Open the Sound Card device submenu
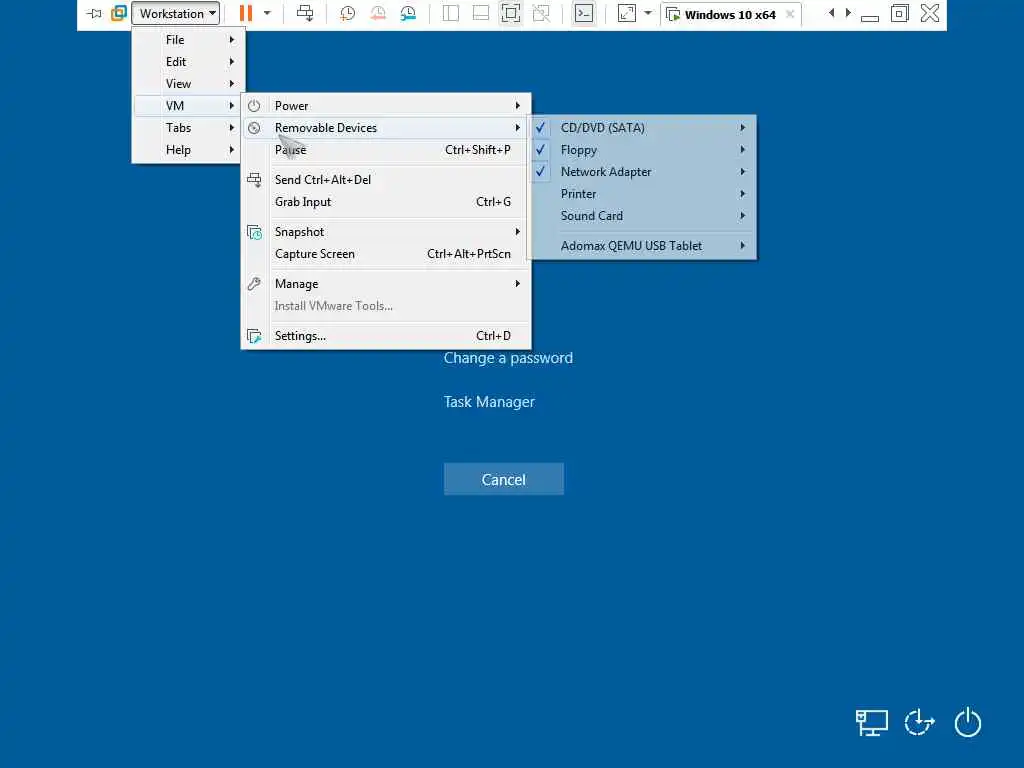Image resolution: width=1024 pixels, height=768 pixels. pyautogui.click(x=643, y=216)
